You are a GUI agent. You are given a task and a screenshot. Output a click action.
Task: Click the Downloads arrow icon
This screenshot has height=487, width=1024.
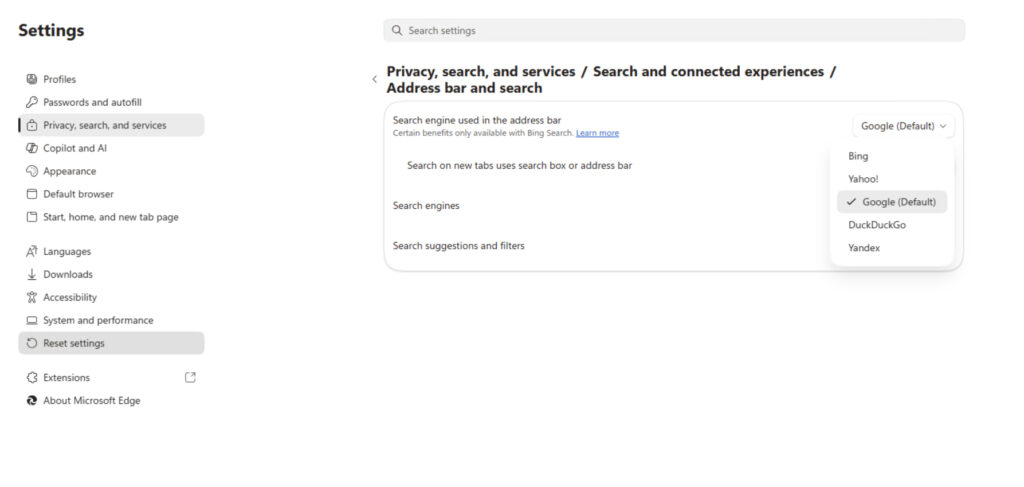coord(31,274)
